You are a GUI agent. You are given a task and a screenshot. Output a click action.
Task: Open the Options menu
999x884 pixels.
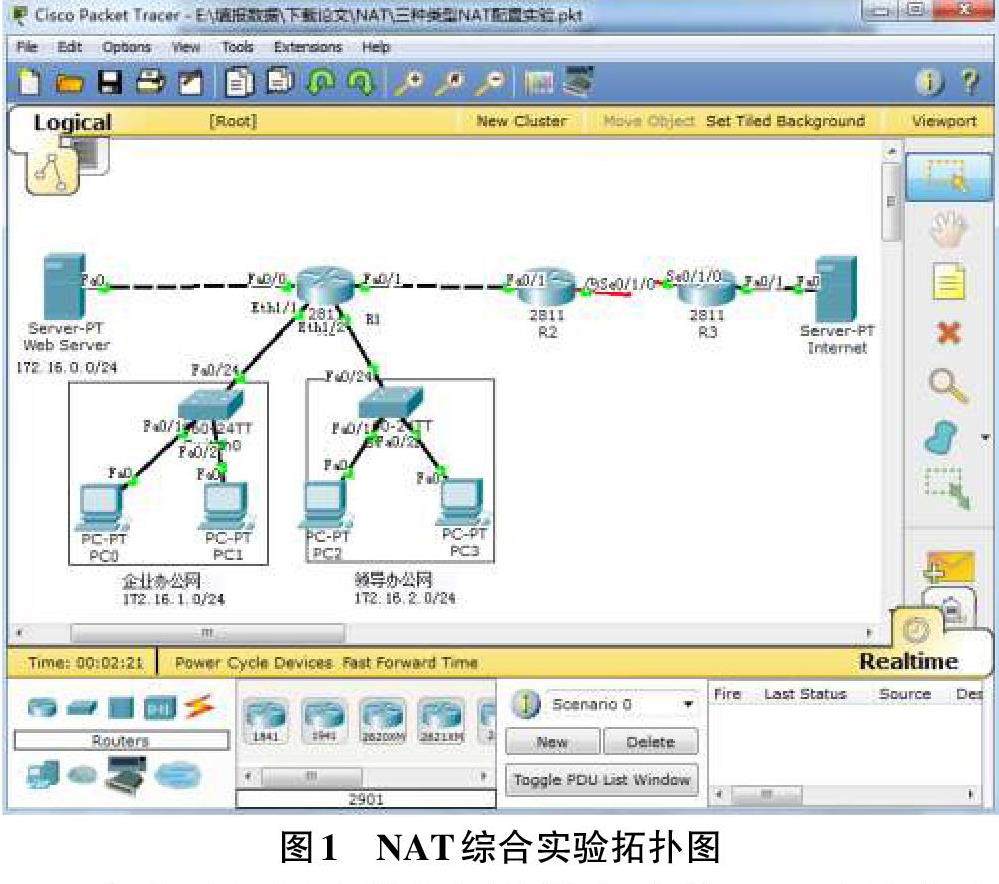coord(126,47)
